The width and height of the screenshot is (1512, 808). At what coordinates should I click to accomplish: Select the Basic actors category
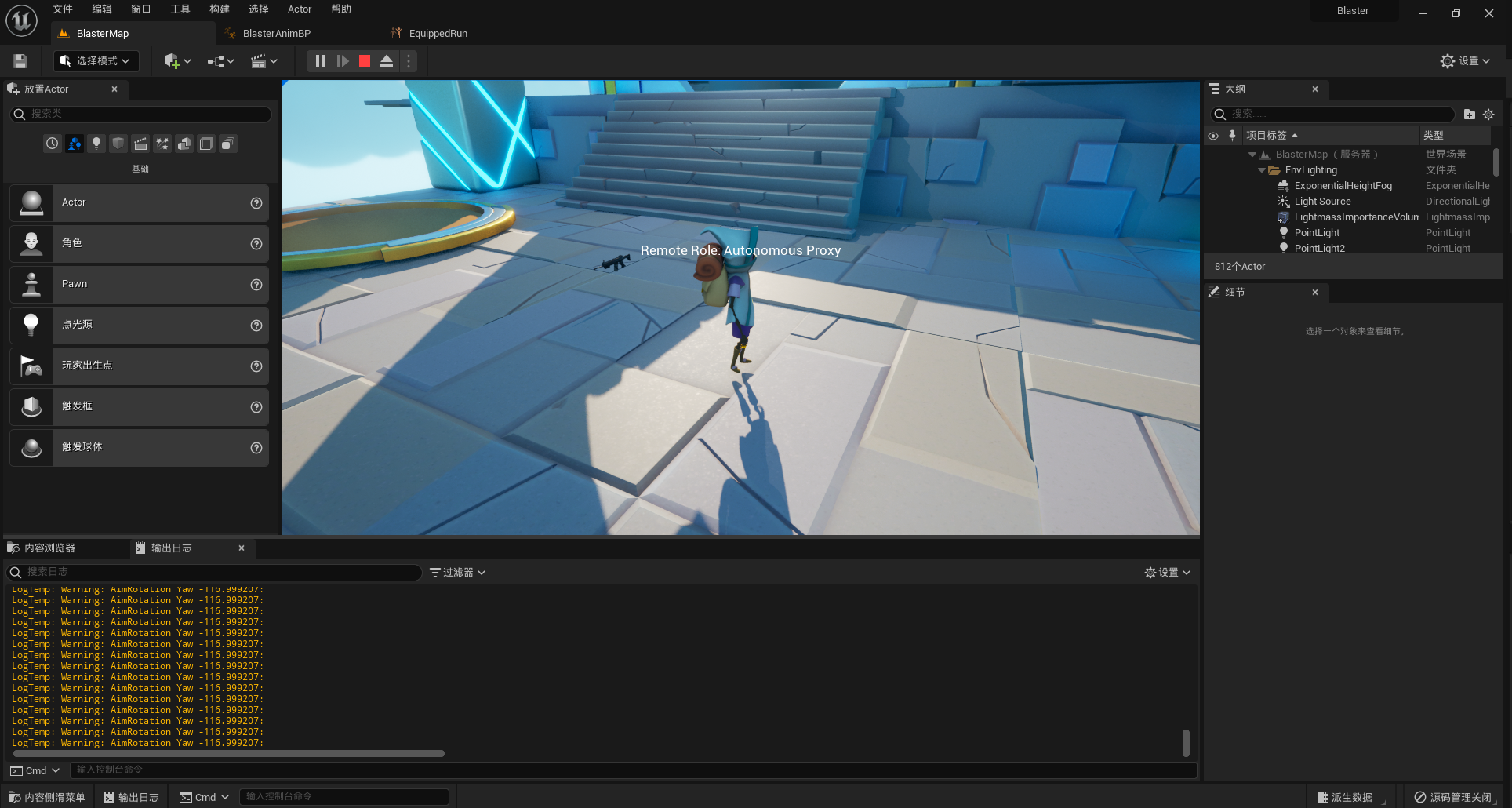(75, 144)
